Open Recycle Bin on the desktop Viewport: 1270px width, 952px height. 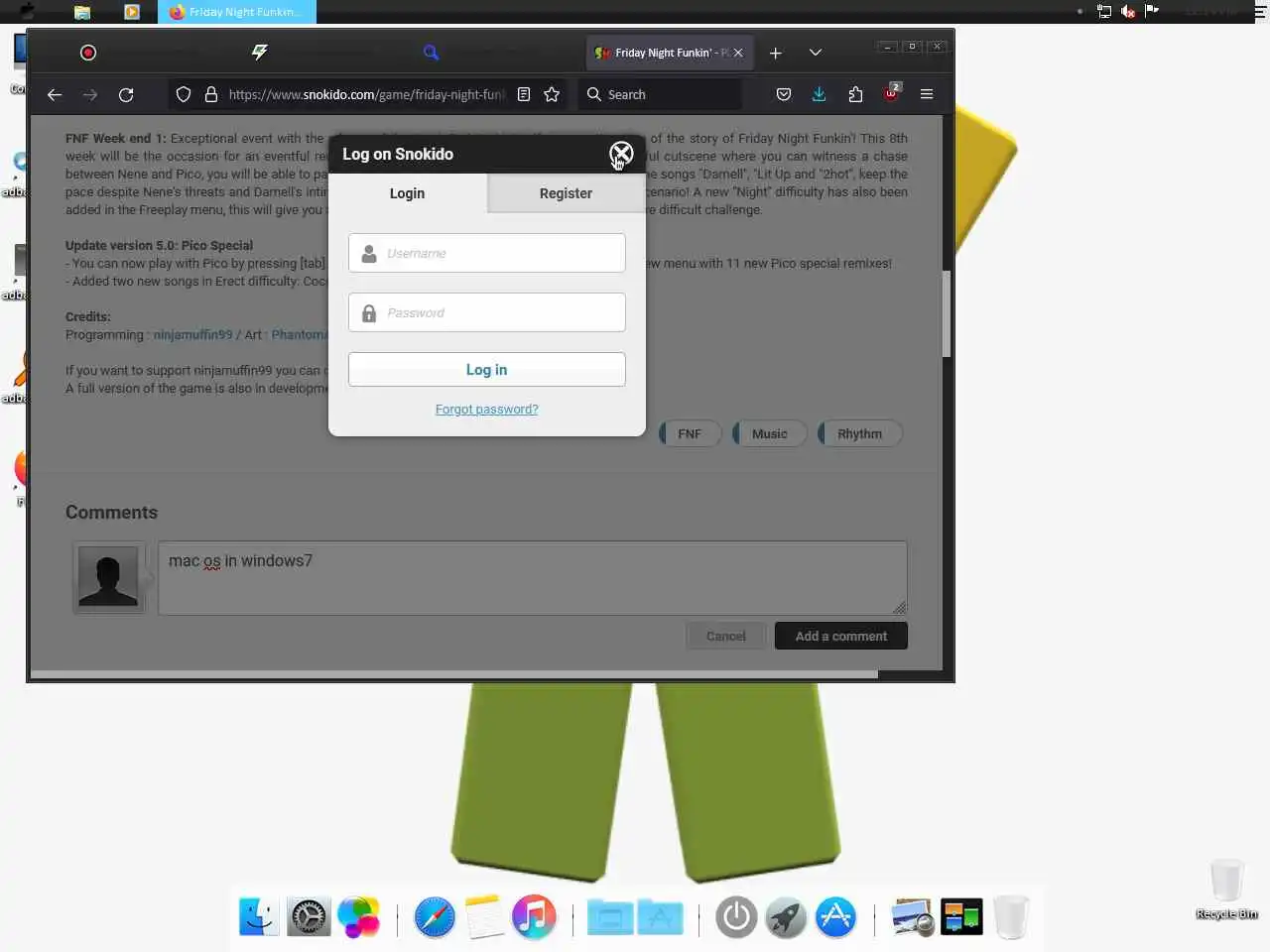click(1226, 889)
